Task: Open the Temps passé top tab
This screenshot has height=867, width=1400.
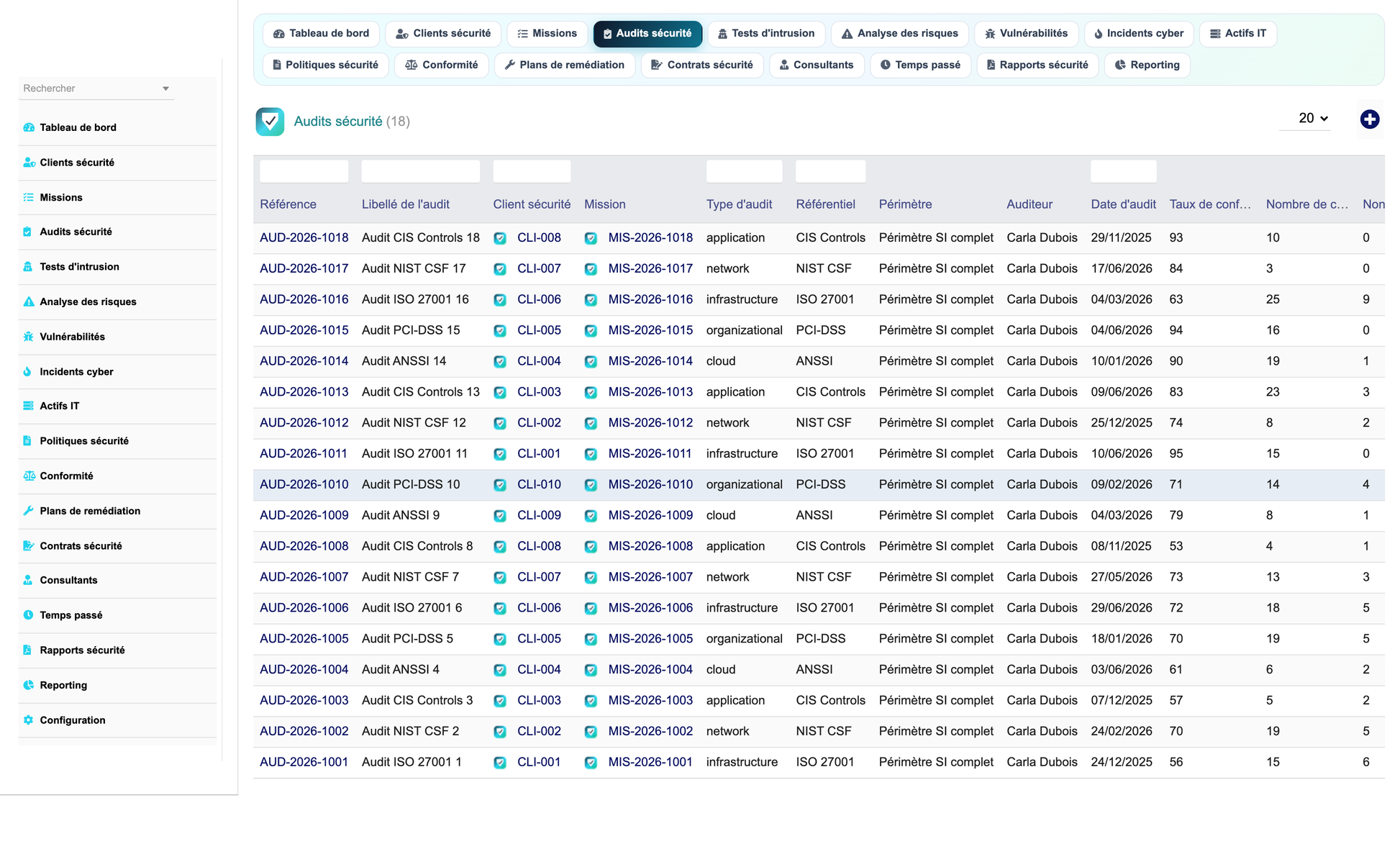Action: [x=920, y=65]
